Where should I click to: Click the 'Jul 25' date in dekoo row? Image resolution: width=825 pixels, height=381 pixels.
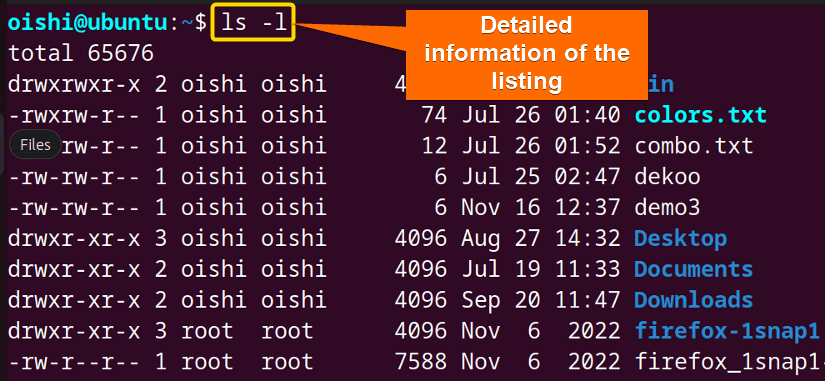pos(501,177)
